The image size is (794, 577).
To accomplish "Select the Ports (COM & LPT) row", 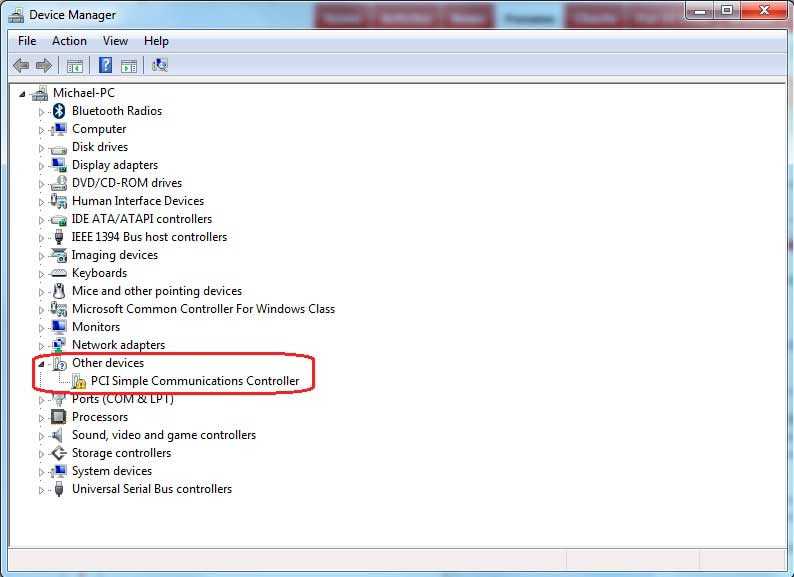I will [x=123, y=399].
